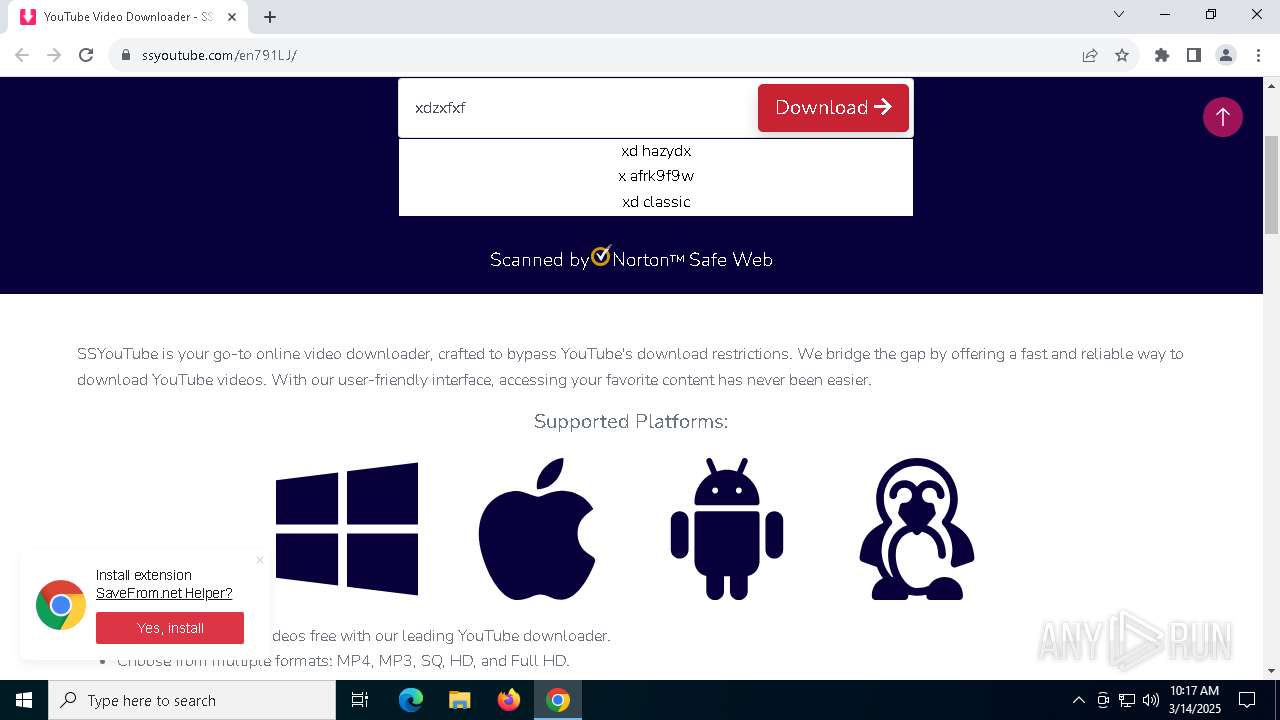Open Windows Start menu
1280x720 pixels.
pos(24,700)
